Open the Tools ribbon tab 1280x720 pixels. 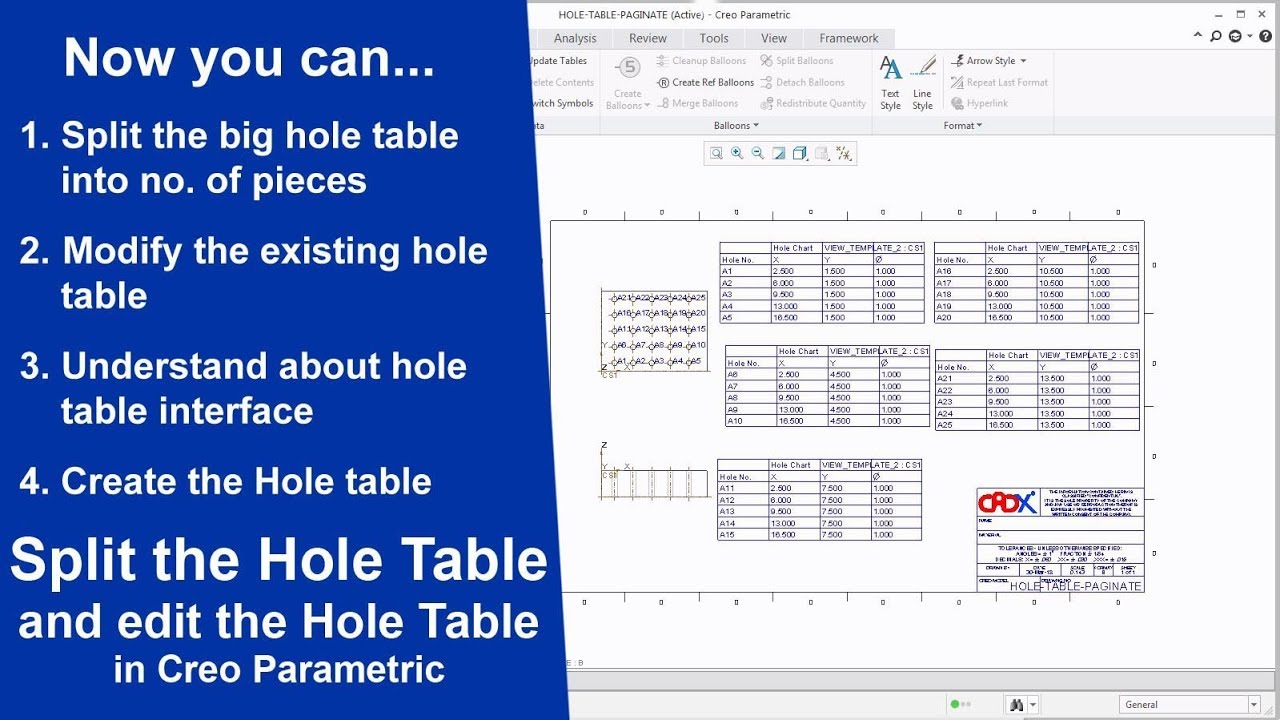pyautogui.click(x=714, y=38)
